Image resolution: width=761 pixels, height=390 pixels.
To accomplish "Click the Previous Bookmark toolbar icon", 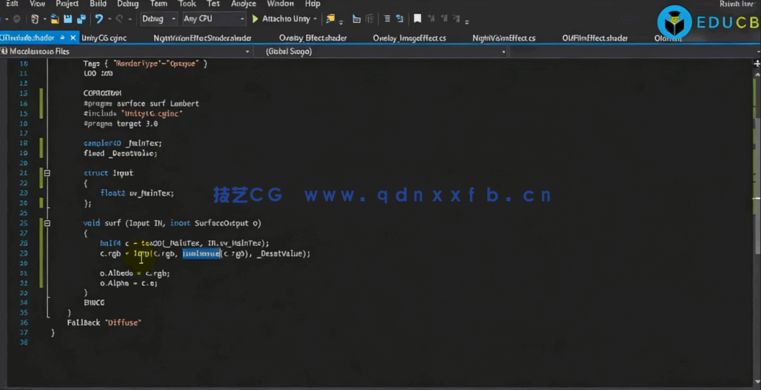I will 432,19.
